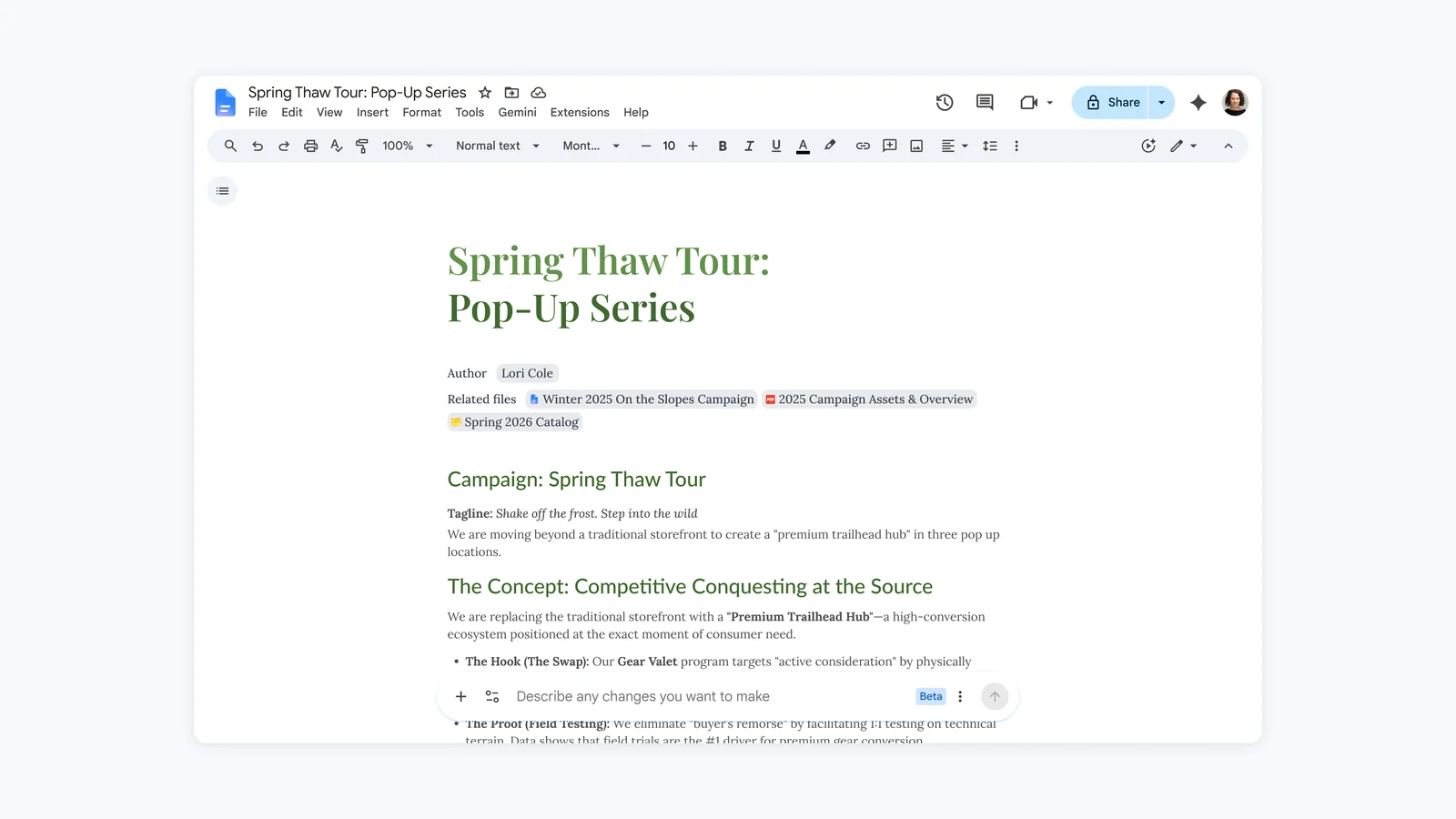Open the font family dropdown
This screenshot has width=1456, height=819.
tap(591, 146)
